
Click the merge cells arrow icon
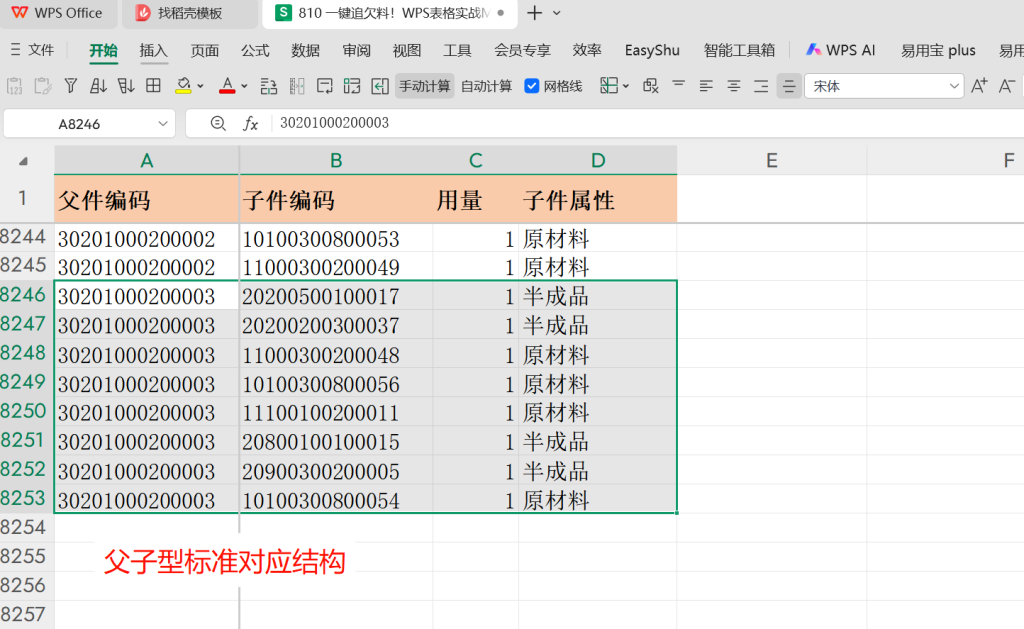tap(380, 86)
